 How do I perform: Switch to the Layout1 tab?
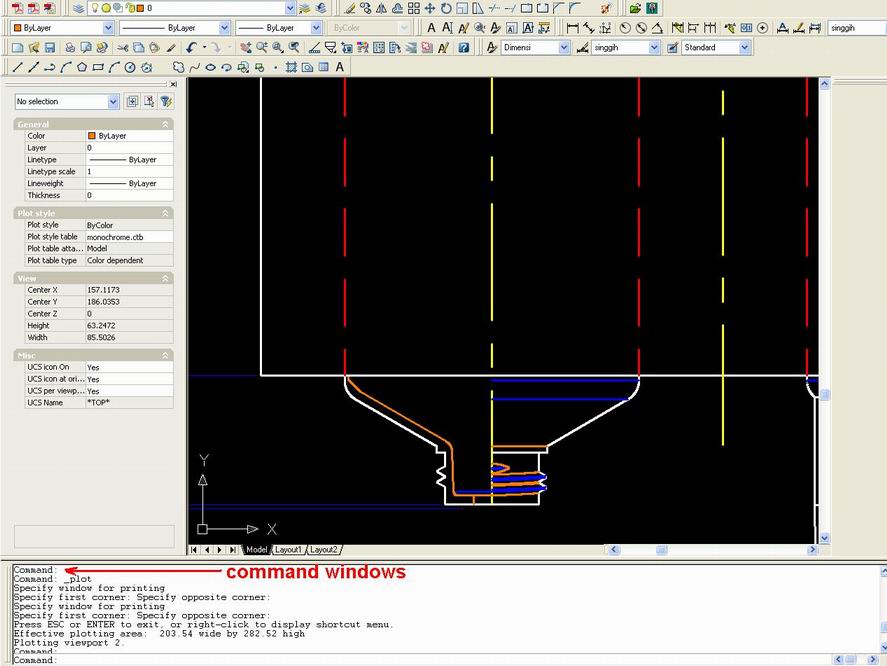289,549
